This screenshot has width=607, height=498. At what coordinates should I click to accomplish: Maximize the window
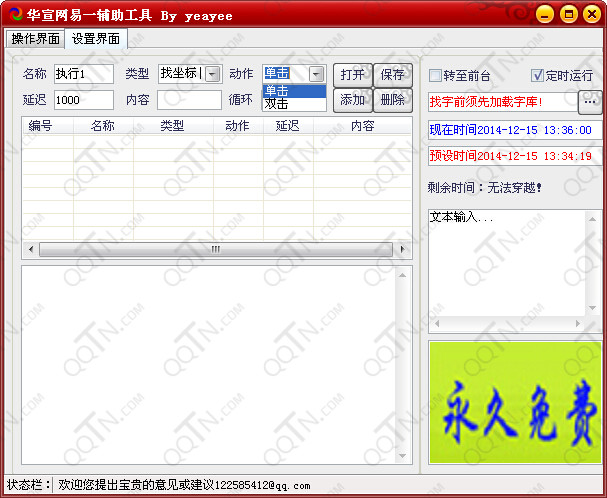[568, 15]
